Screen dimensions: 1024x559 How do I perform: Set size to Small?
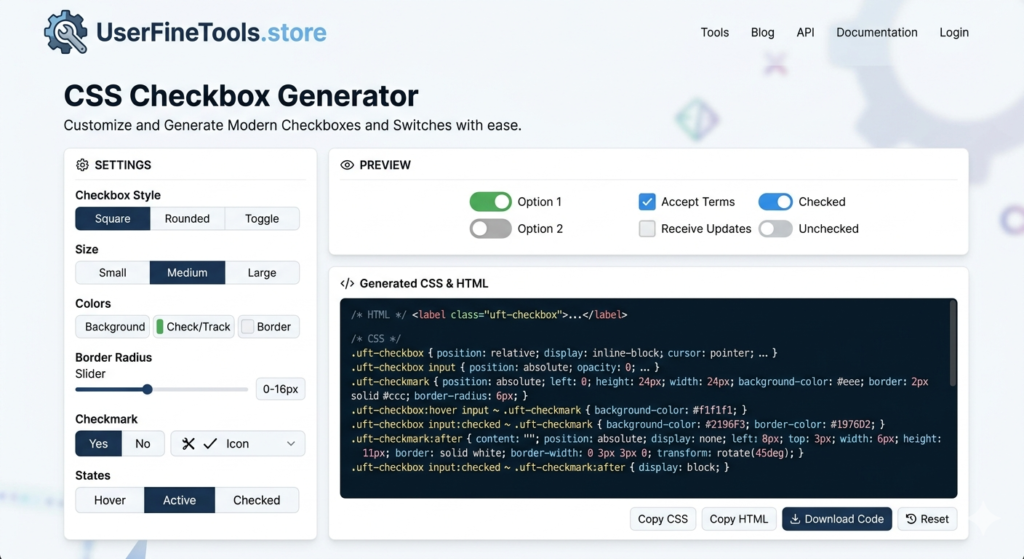(x=113, y=273)
